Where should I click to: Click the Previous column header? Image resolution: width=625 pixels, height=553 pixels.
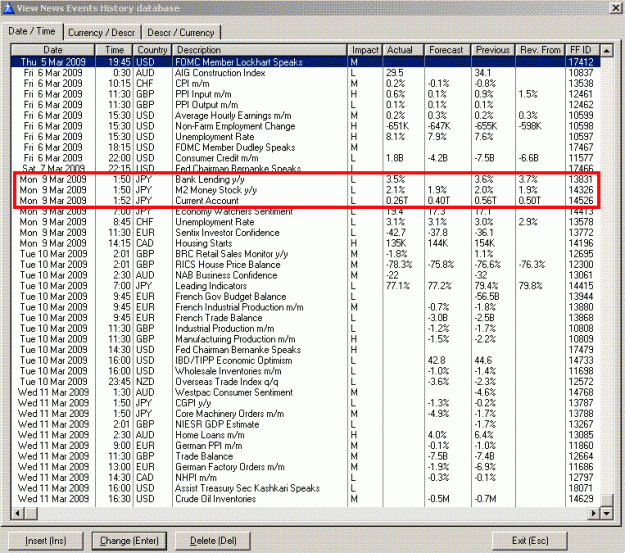(493, 50)
